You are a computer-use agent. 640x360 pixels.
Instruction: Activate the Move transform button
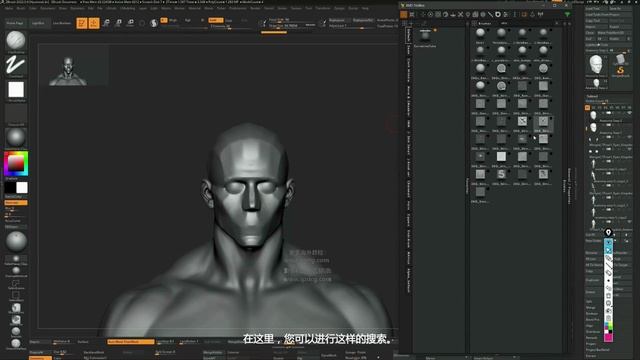(106, 23)
